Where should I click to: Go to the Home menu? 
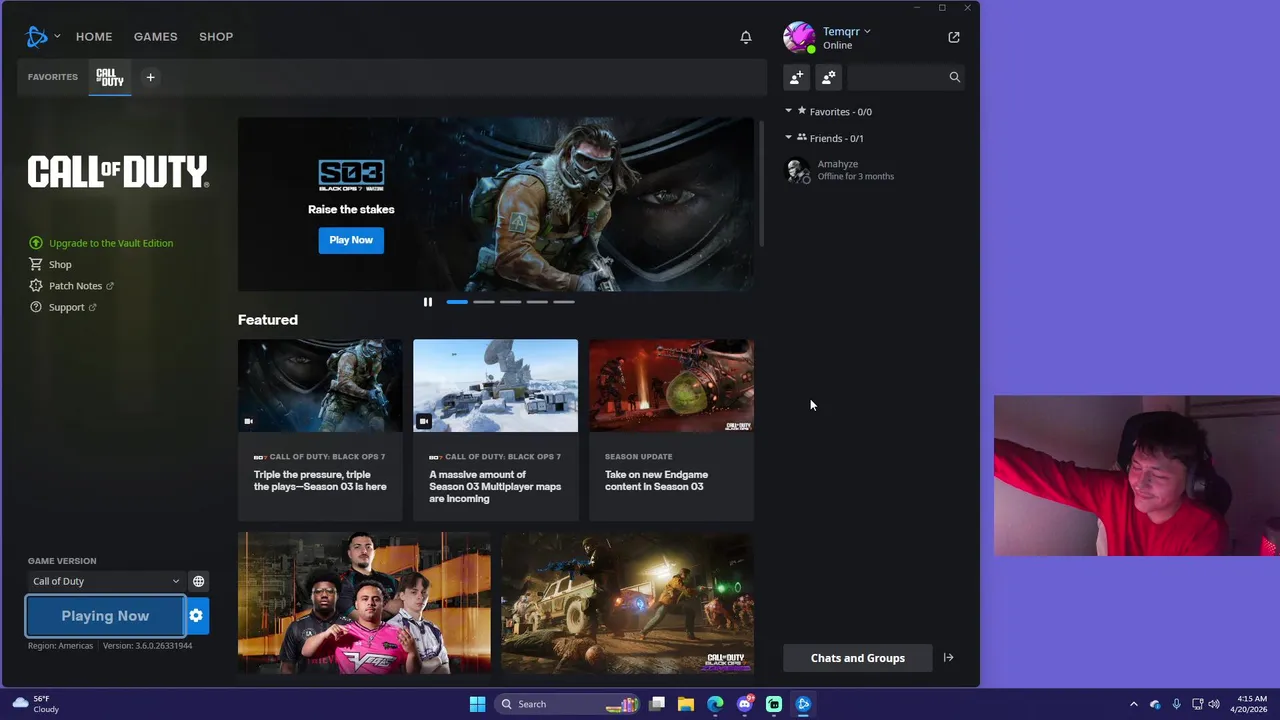94,37
